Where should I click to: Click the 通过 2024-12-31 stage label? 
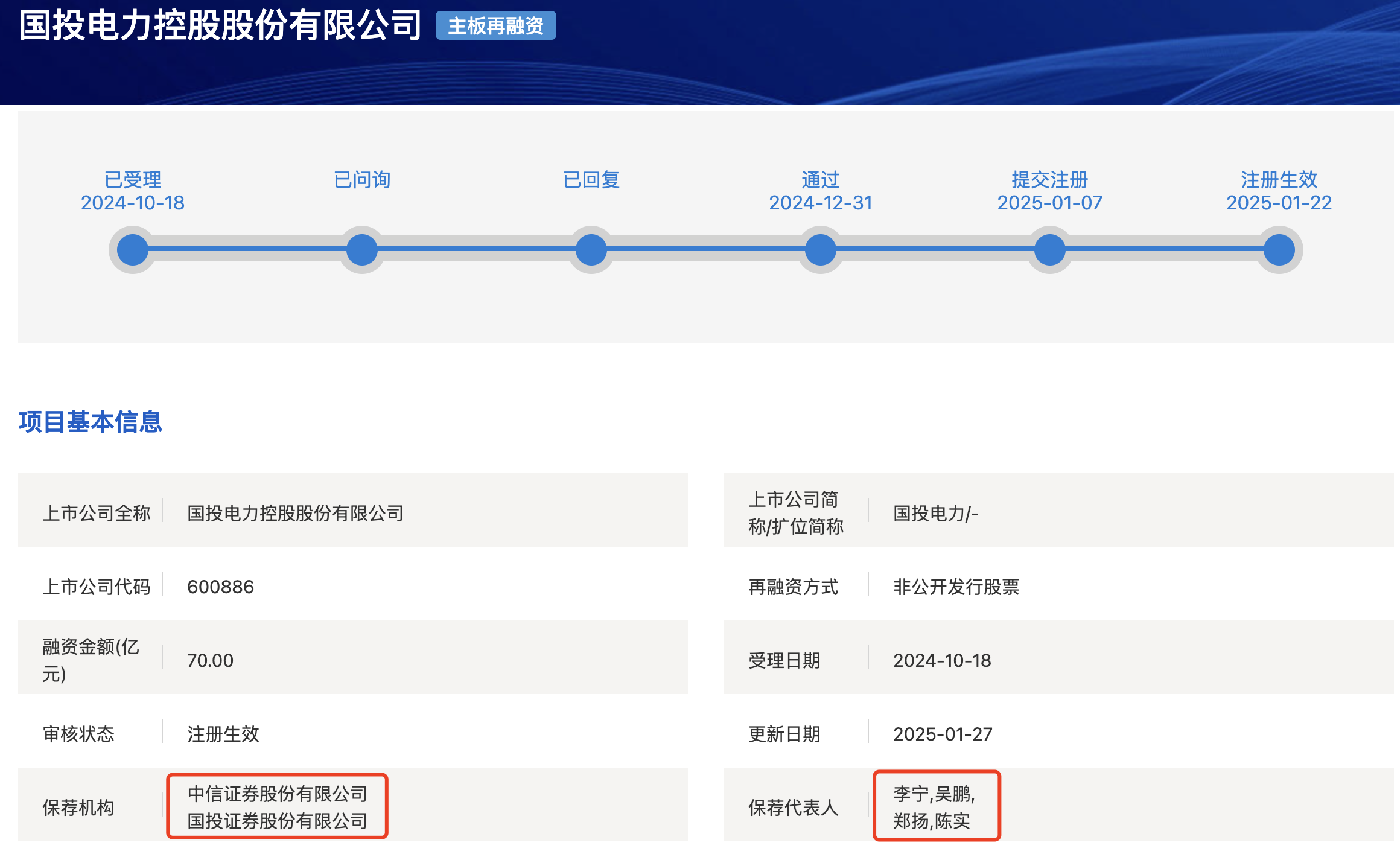click(x=821, y=191)
